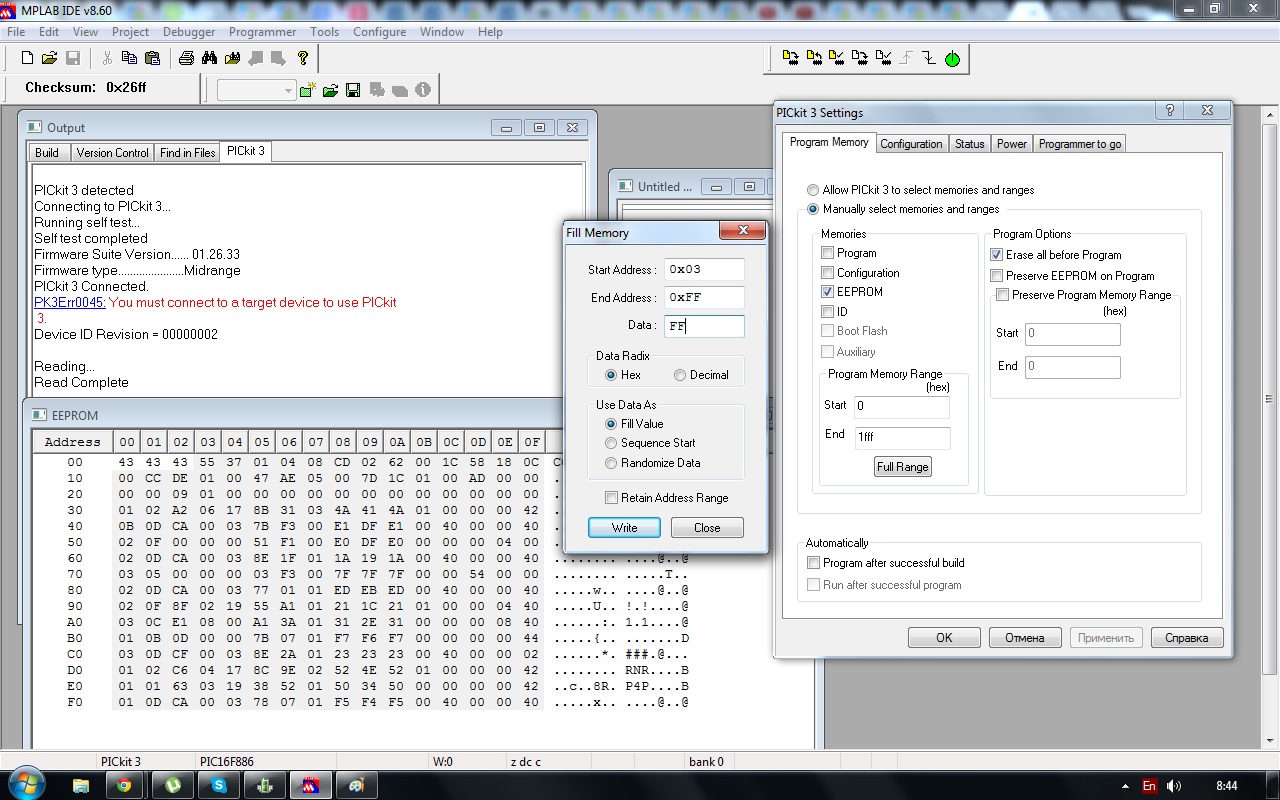
Task: Select Allow PICkit 3 to select memories
Action: click(813, 190)
